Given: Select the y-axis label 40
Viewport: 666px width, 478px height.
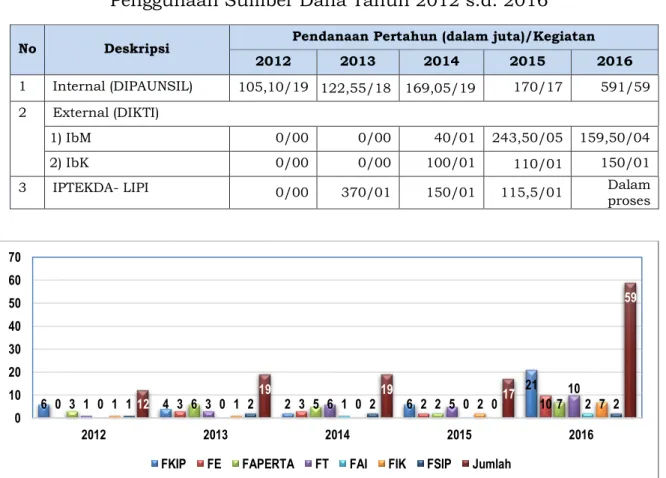Looking at the screenshot, I should (14, 326).
